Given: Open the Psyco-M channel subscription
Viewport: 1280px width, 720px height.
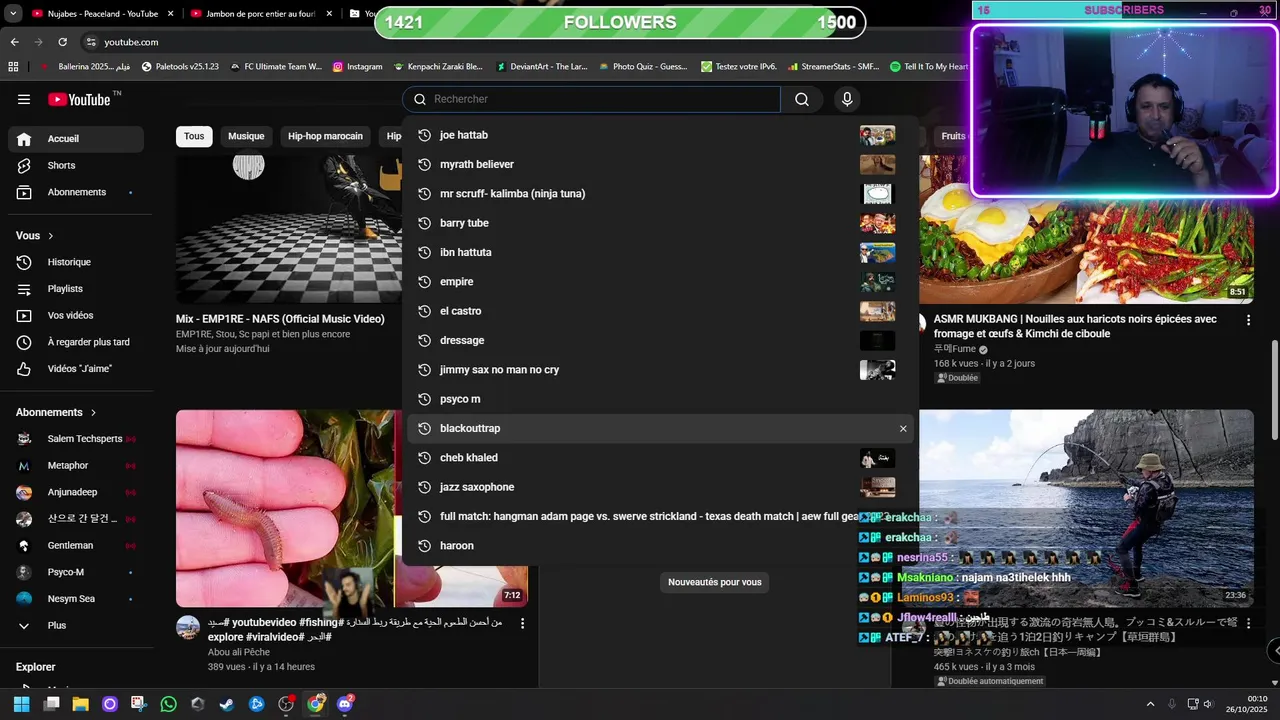Looking at the screenshot, I should point(76,572).
